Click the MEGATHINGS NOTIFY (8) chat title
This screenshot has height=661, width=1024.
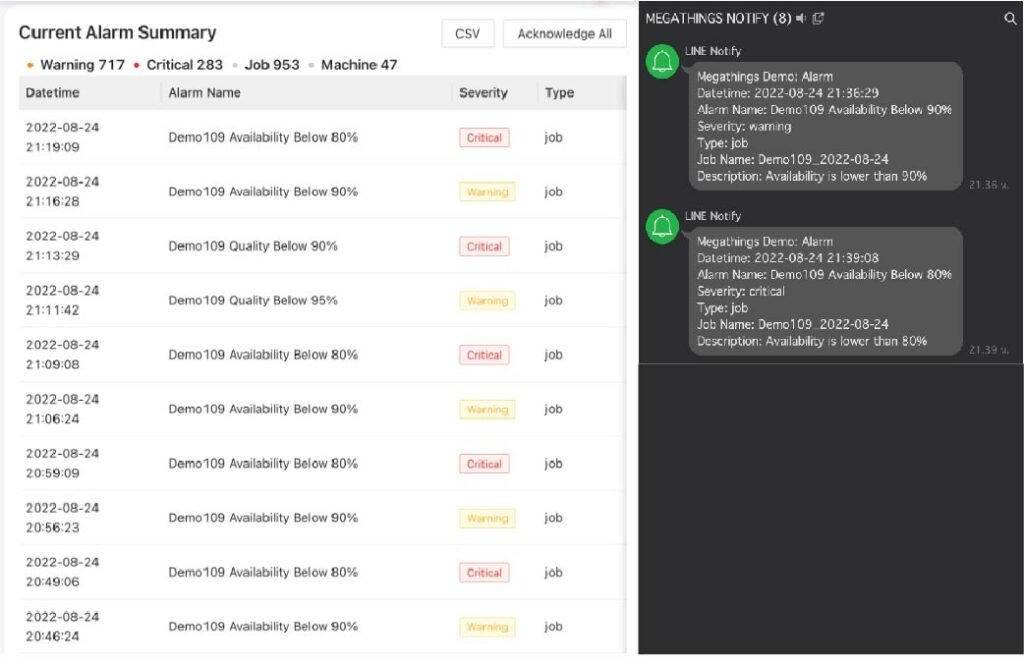point(718,18)
